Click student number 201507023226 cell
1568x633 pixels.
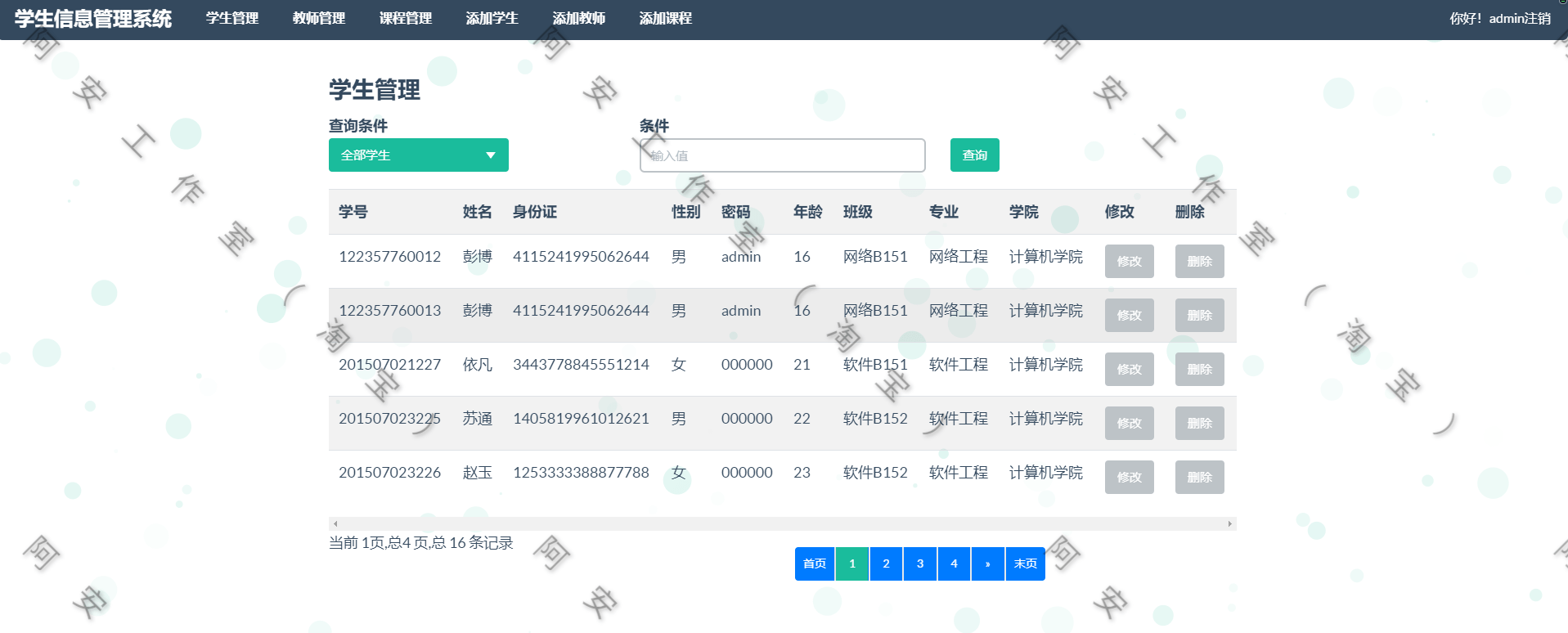(390, 473)
